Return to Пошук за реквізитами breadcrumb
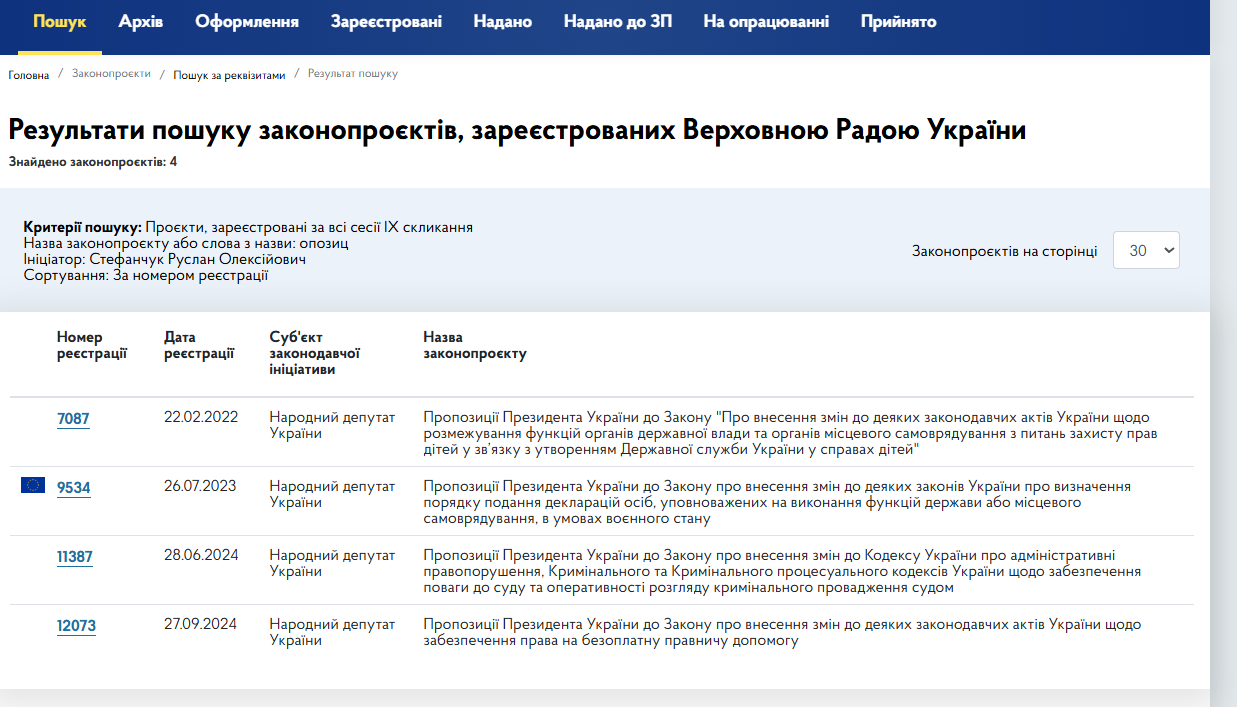 click(x=229, y=75)
